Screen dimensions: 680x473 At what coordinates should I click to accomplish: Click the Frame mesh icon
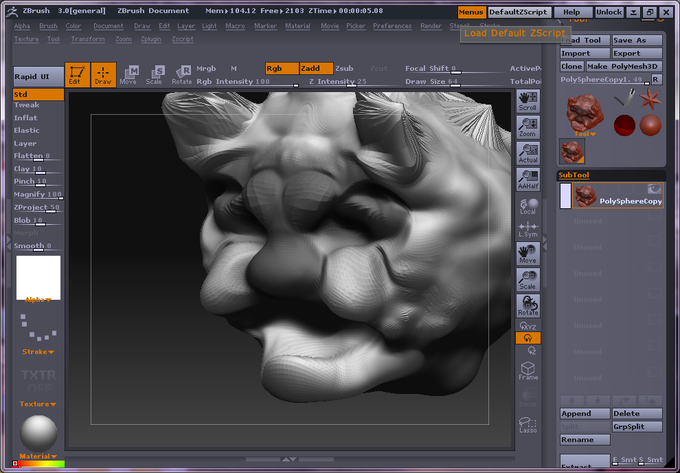[x=528, y=371]
